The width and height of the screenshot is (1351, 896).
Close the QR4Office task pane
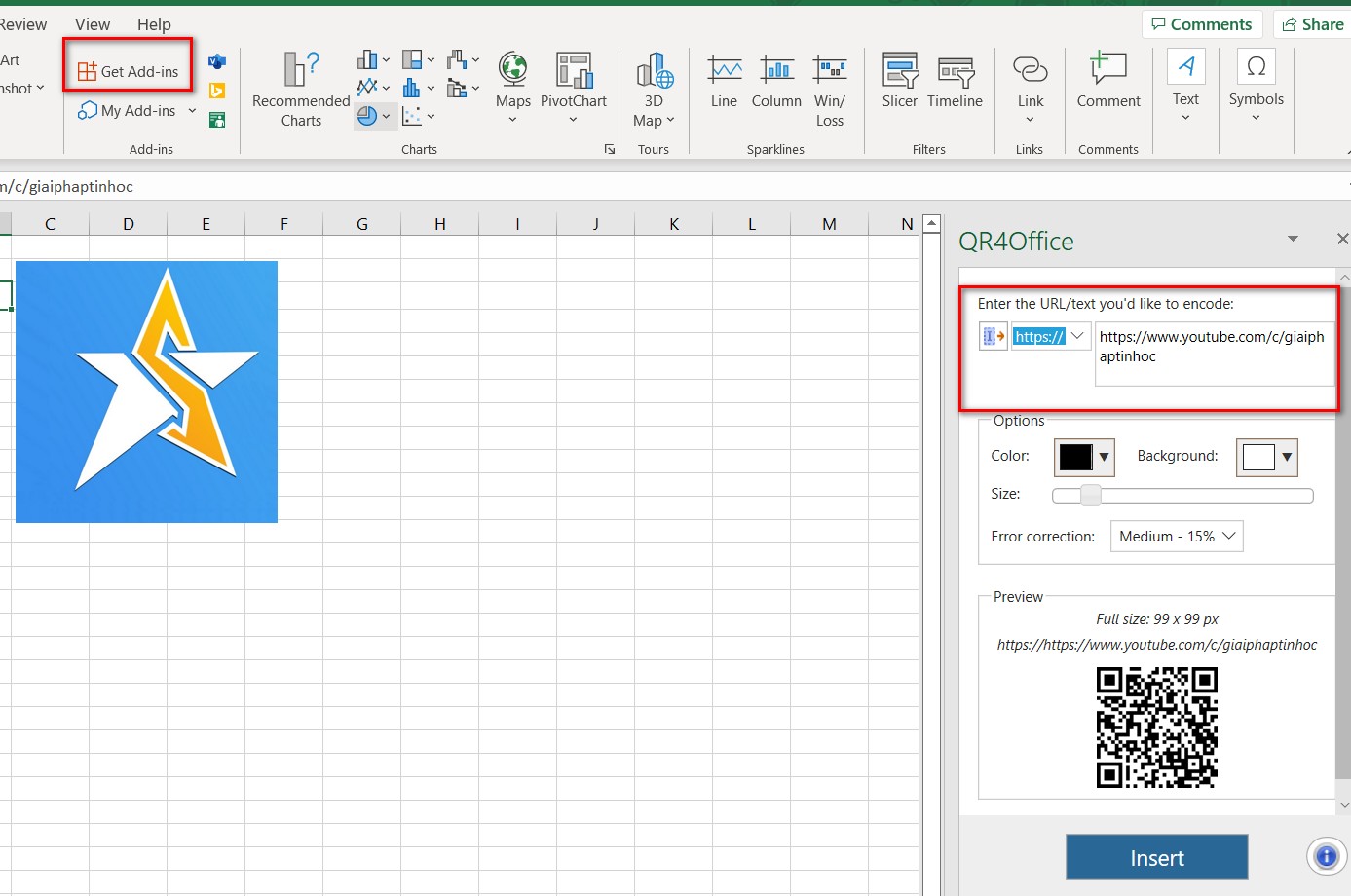pos(1342,239)
